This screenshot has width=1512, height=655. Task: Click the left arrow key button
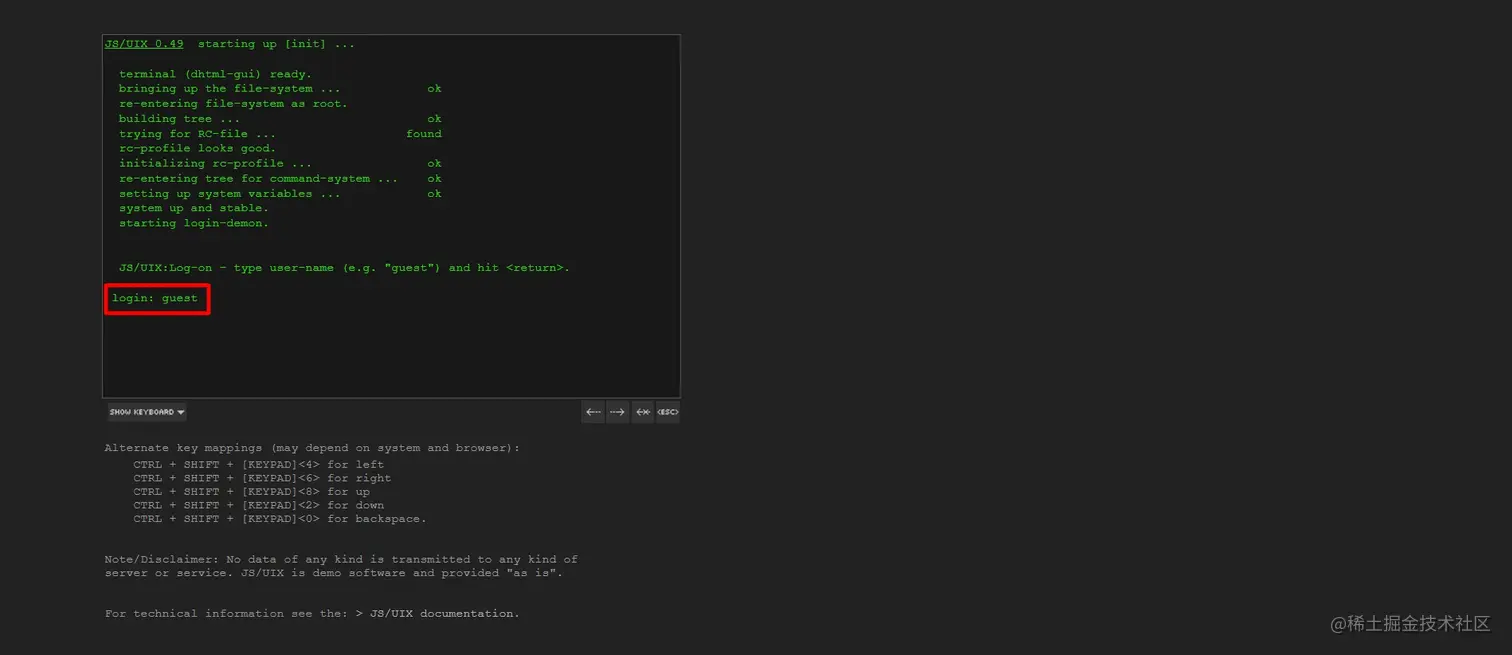pyautogui.click(x=593, y=412)
